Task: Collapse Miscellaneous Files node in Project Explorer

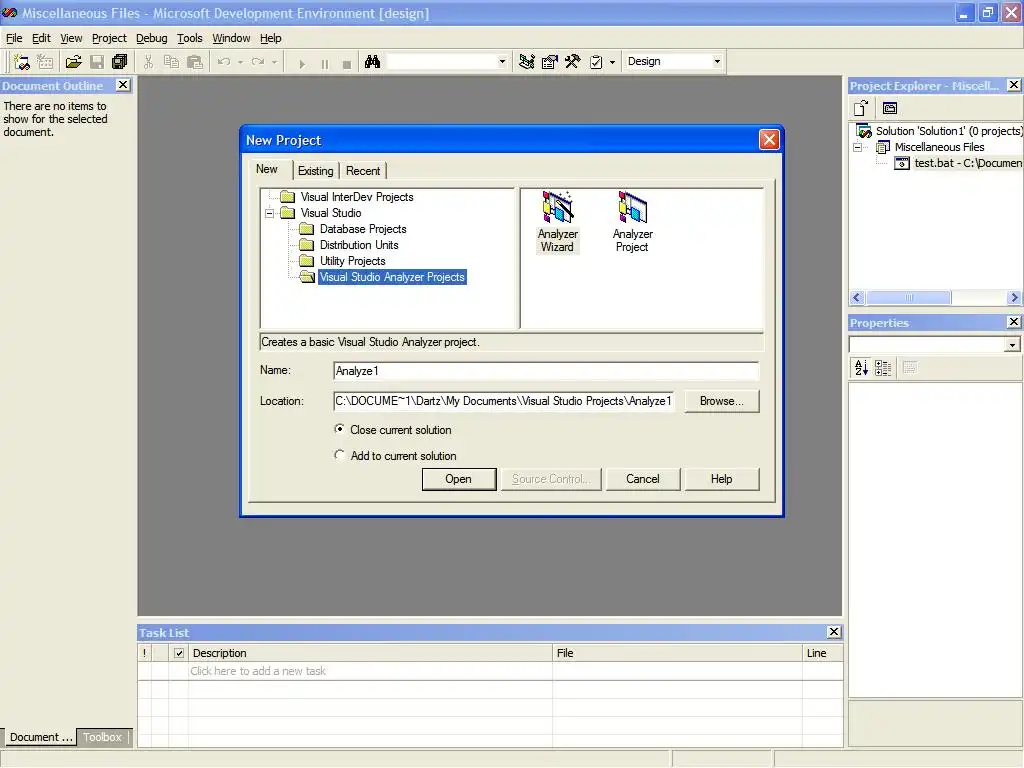Action: click(859, 147)
